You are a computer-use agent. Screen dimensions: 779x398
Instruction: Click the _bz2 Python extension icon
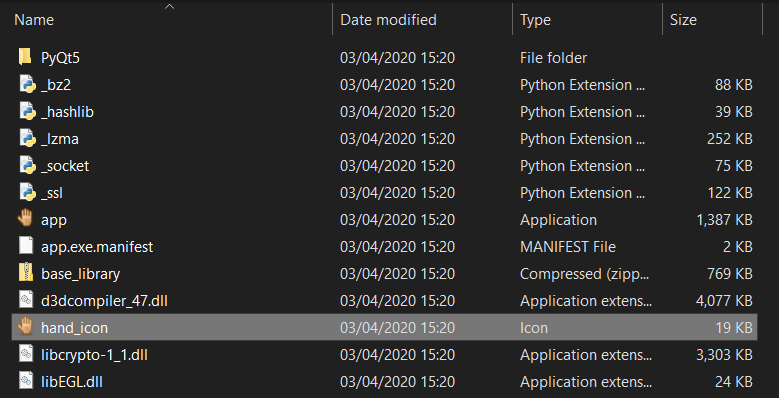[26, 84]
